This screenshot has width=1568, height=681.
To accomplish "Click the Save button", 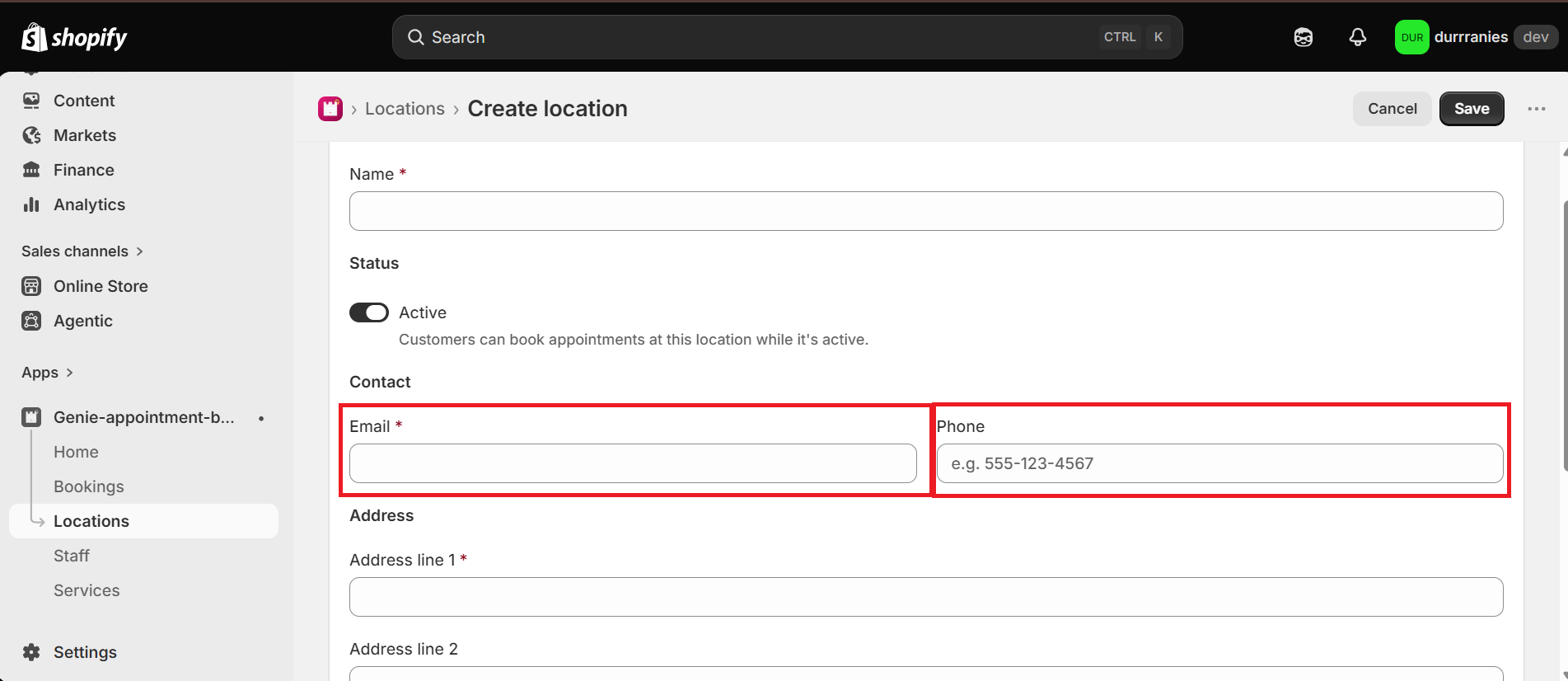I will [x=1472, y=109].
